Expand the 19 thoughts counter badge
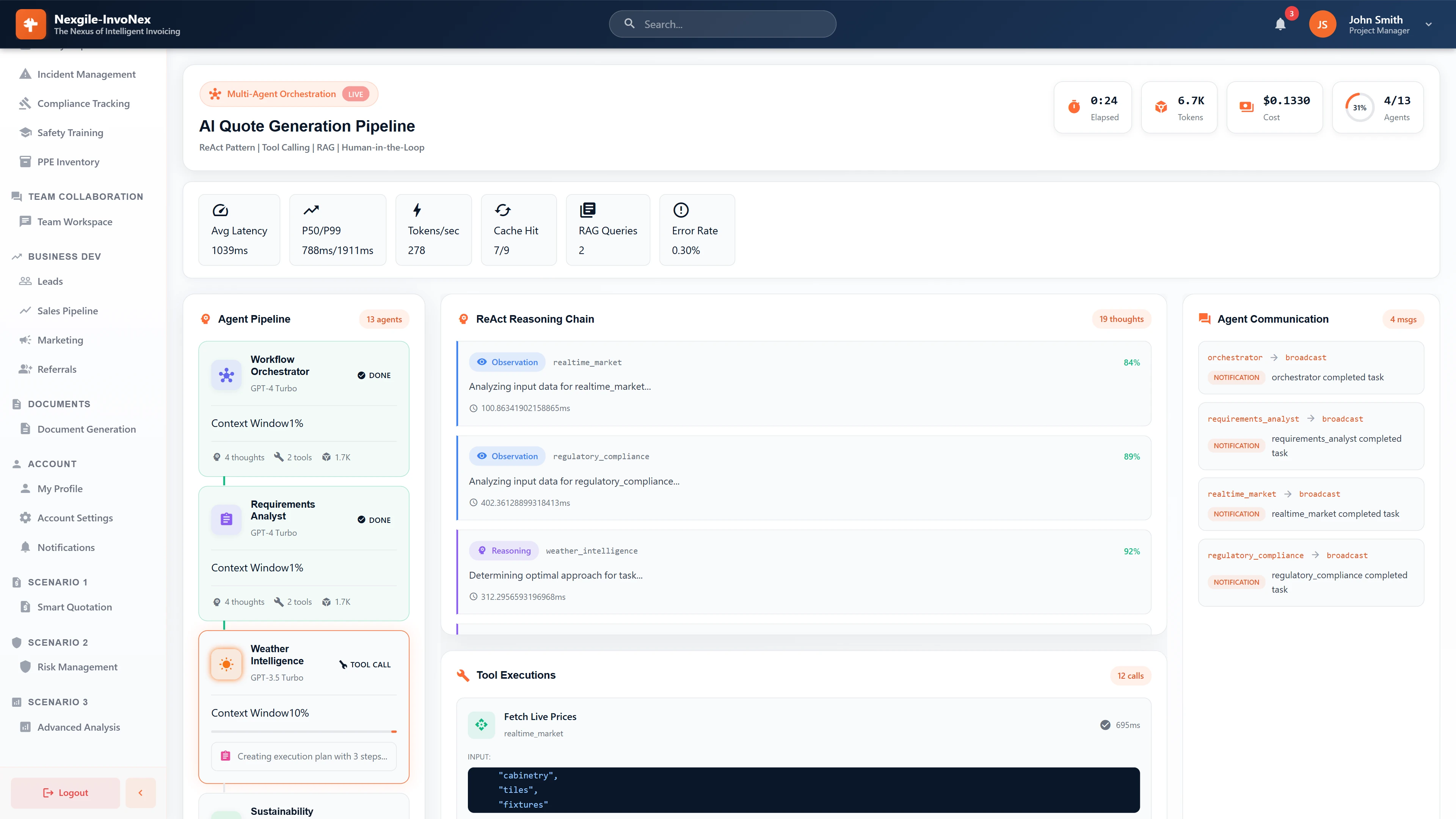Viewport: 1456px width, 819px height. click(x=1121, y=318)
